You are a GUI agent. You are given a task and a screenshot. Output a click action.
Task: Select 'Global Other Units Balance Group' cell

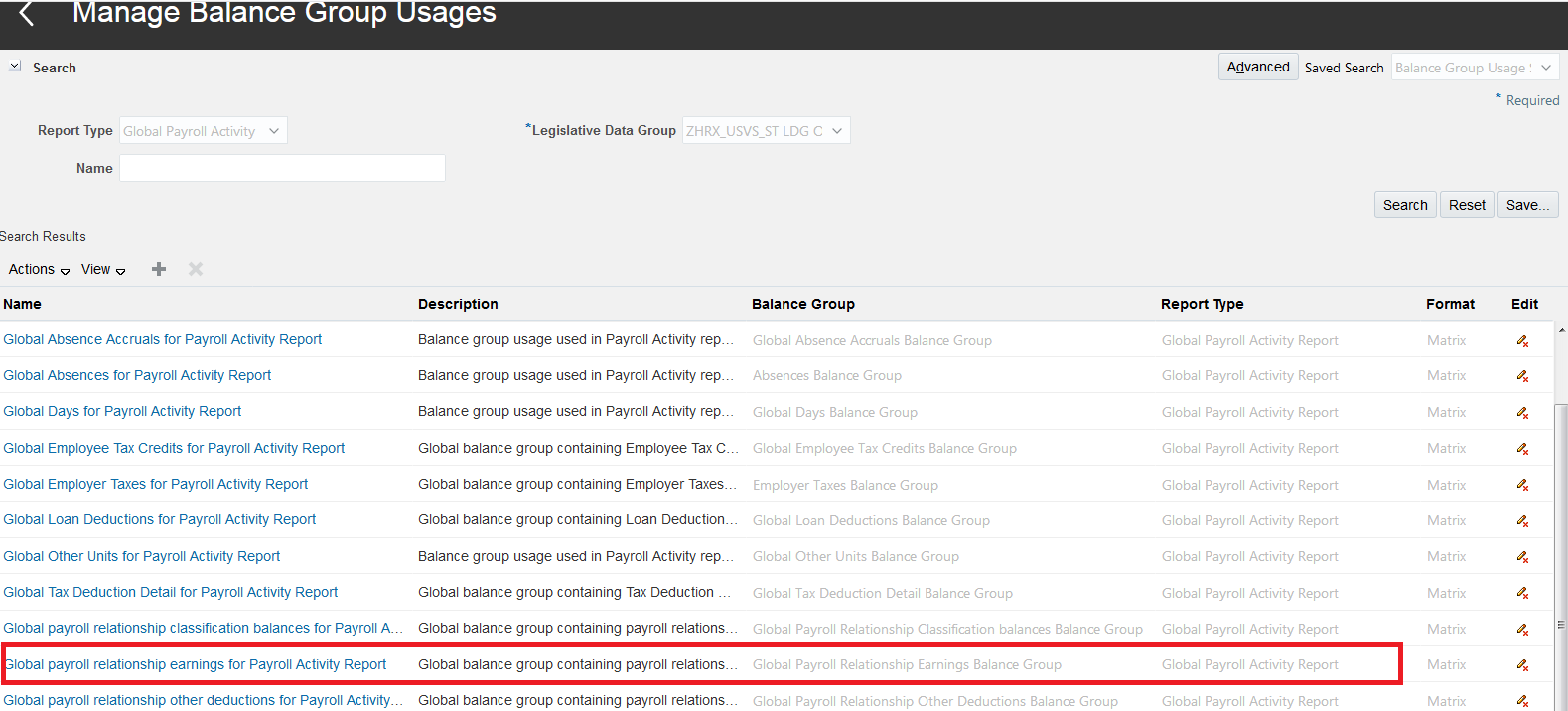tap(856, 556)
